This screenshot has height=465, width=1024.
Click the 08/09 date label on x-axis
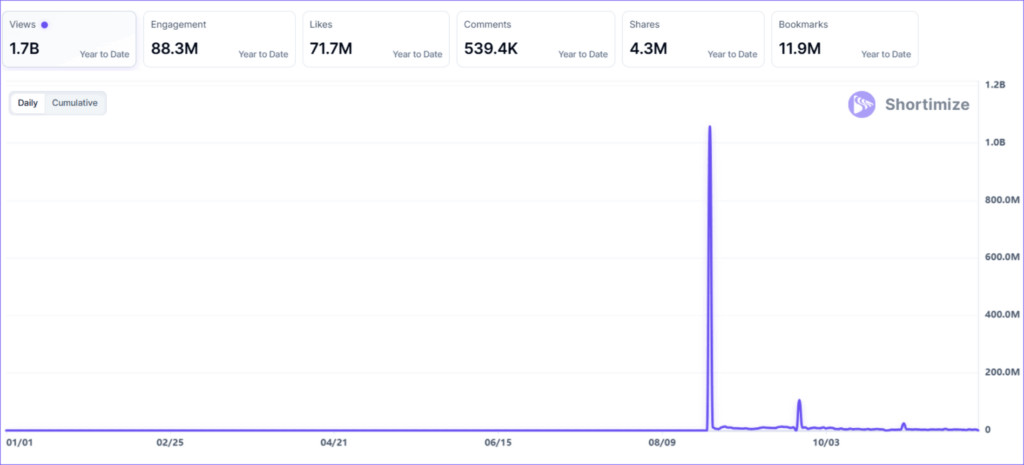[x=662, y=441]
